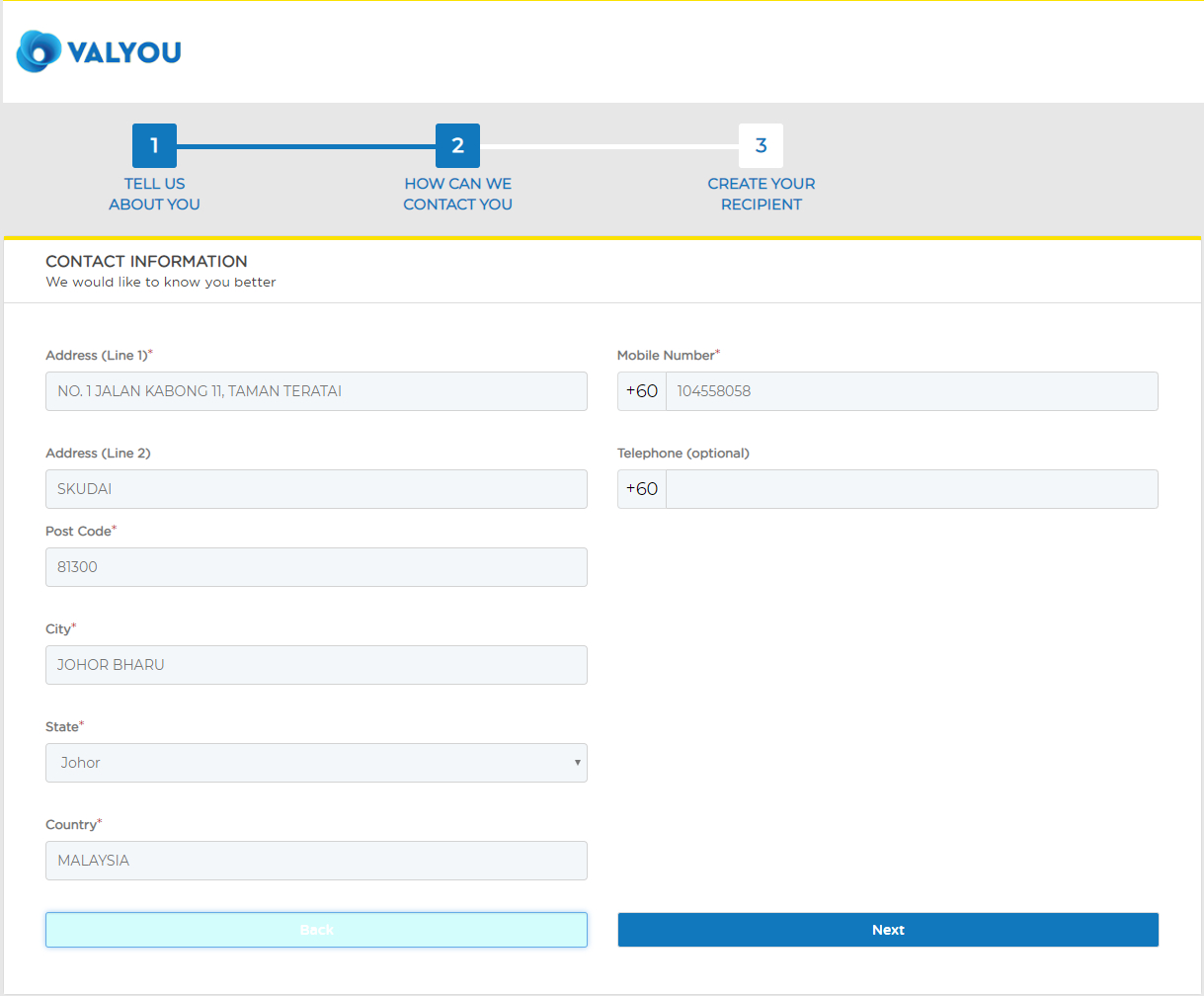This screenshot has height=996, width=1204.
Task: Click the empty Telephone optional field
Action: 912,488
